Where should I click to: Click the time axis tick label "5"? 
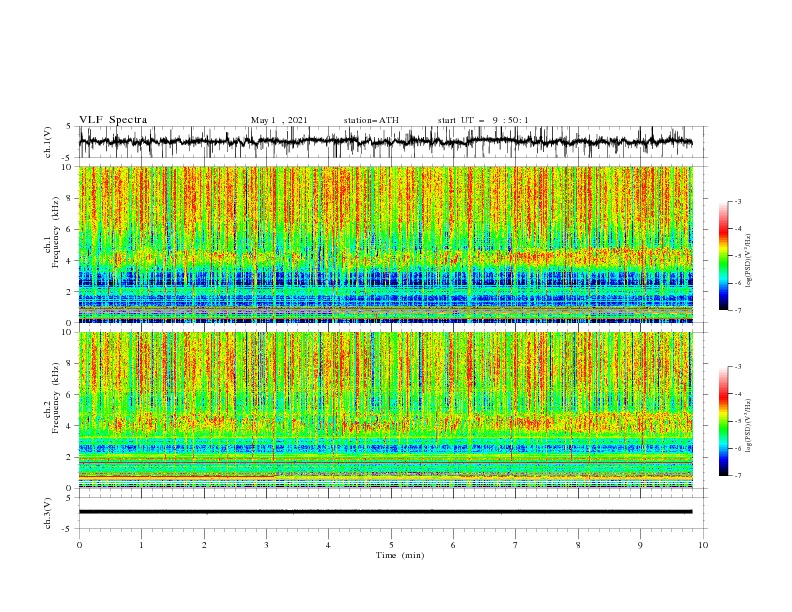(391, 545)
